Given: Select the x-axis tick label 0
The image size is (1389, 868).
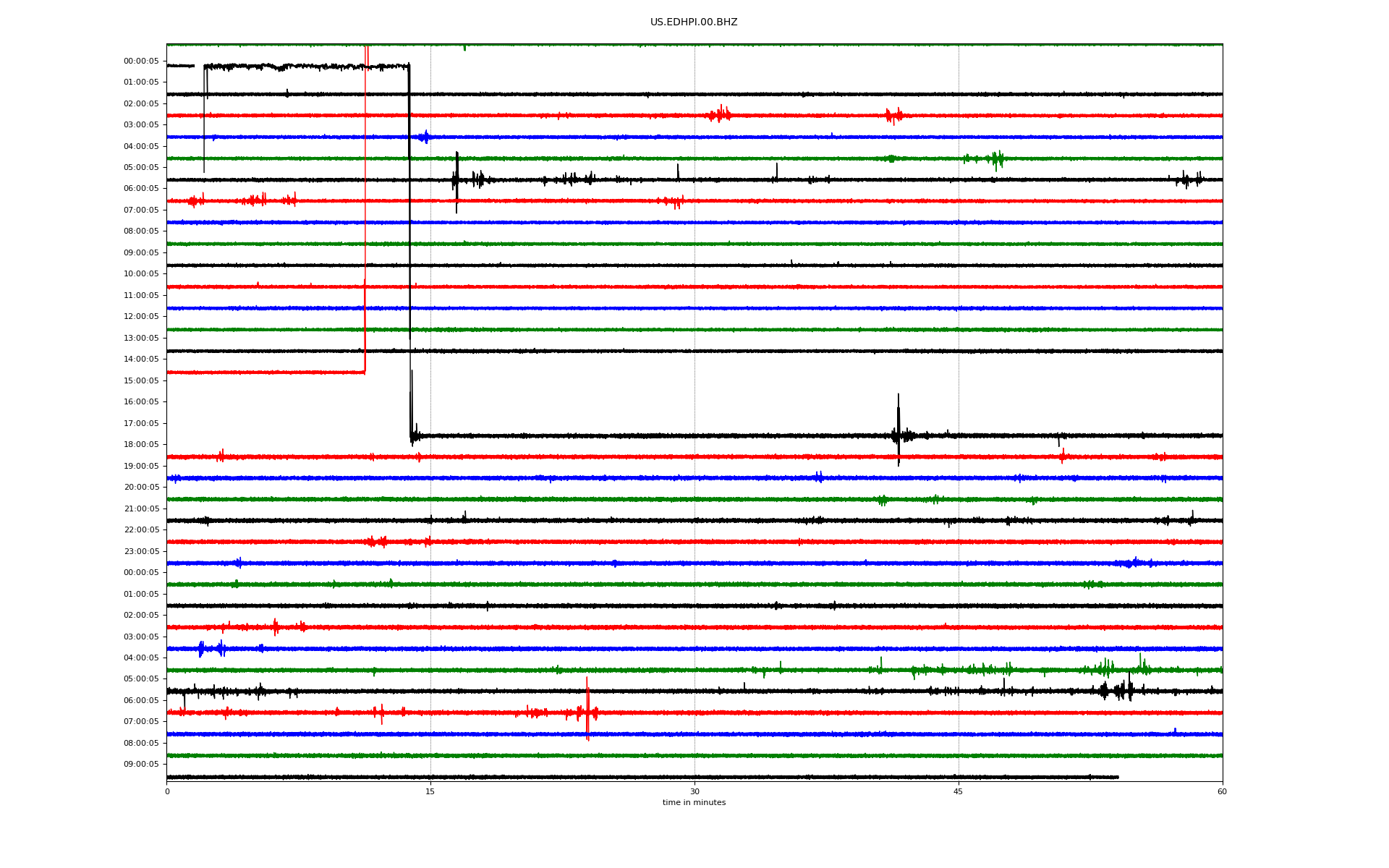Looking at the screenshot, I should point(167,791).
